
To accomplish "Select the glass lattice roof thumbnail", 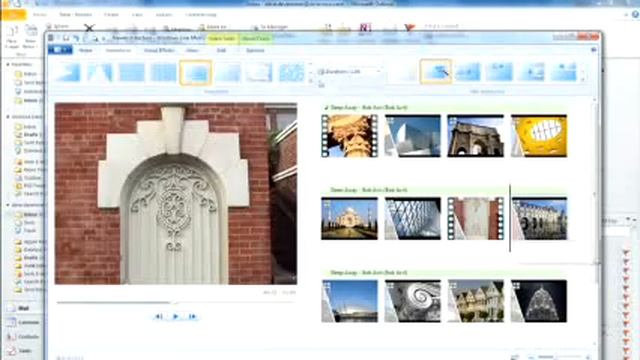I will point(413,218).
